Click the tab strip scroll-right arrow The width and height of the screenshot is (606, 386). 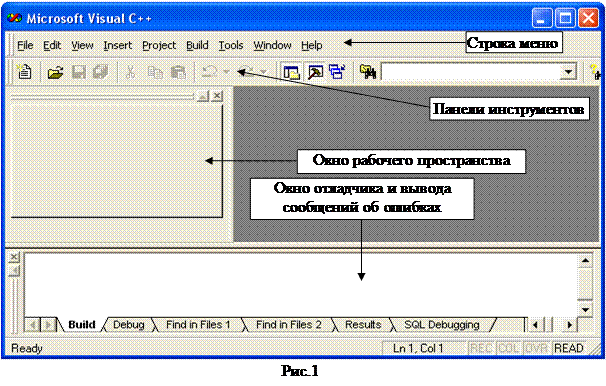pos(48,325)
